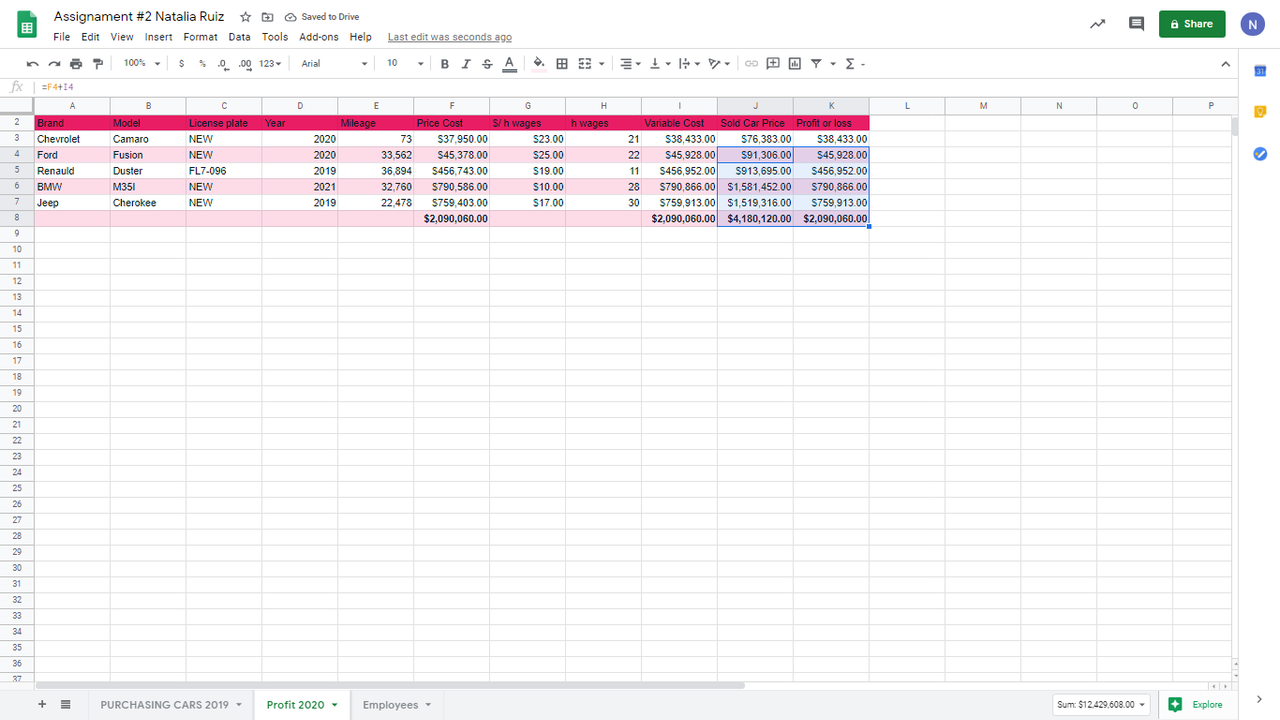
Task: Add a new sheet
Action: [x=42, y=704]
